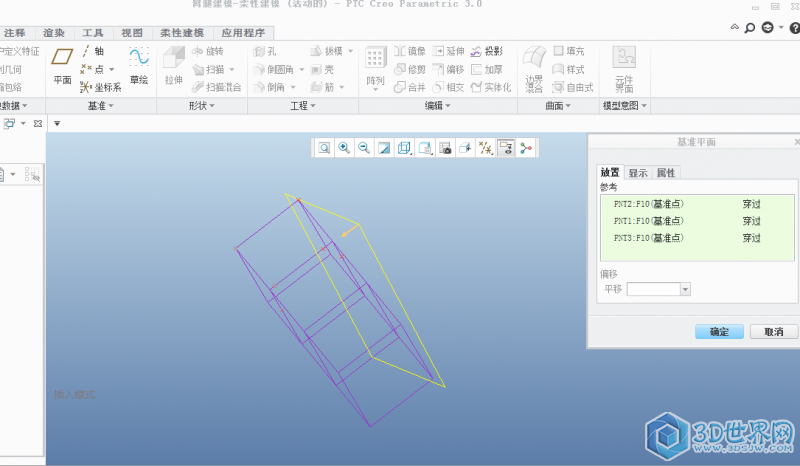Expand the 编辑 group dropdown

(x=438, y=106)
